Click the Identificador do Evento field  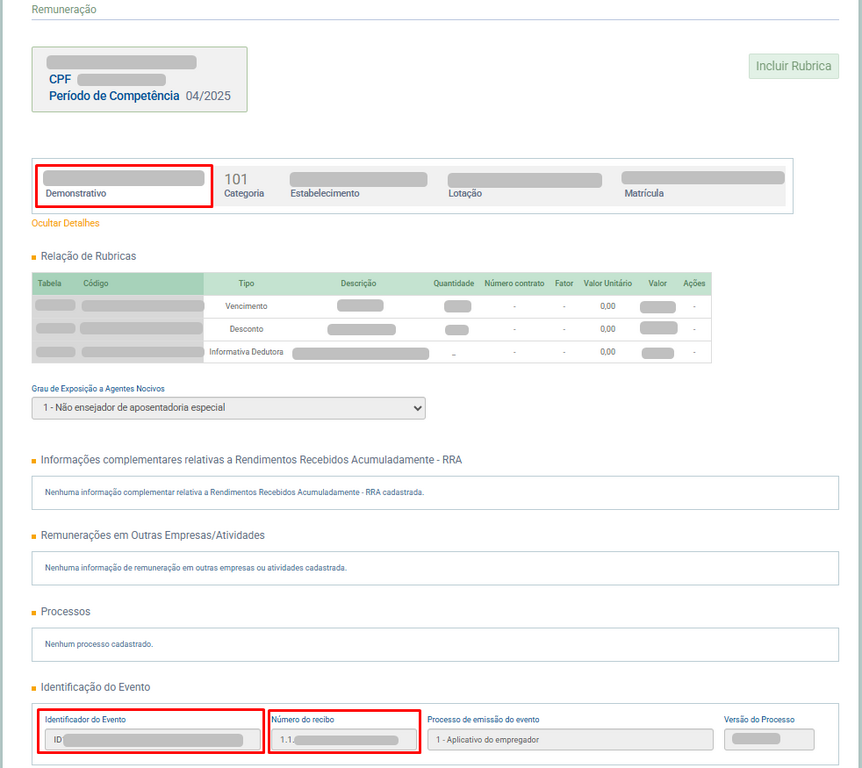point(152,740)
